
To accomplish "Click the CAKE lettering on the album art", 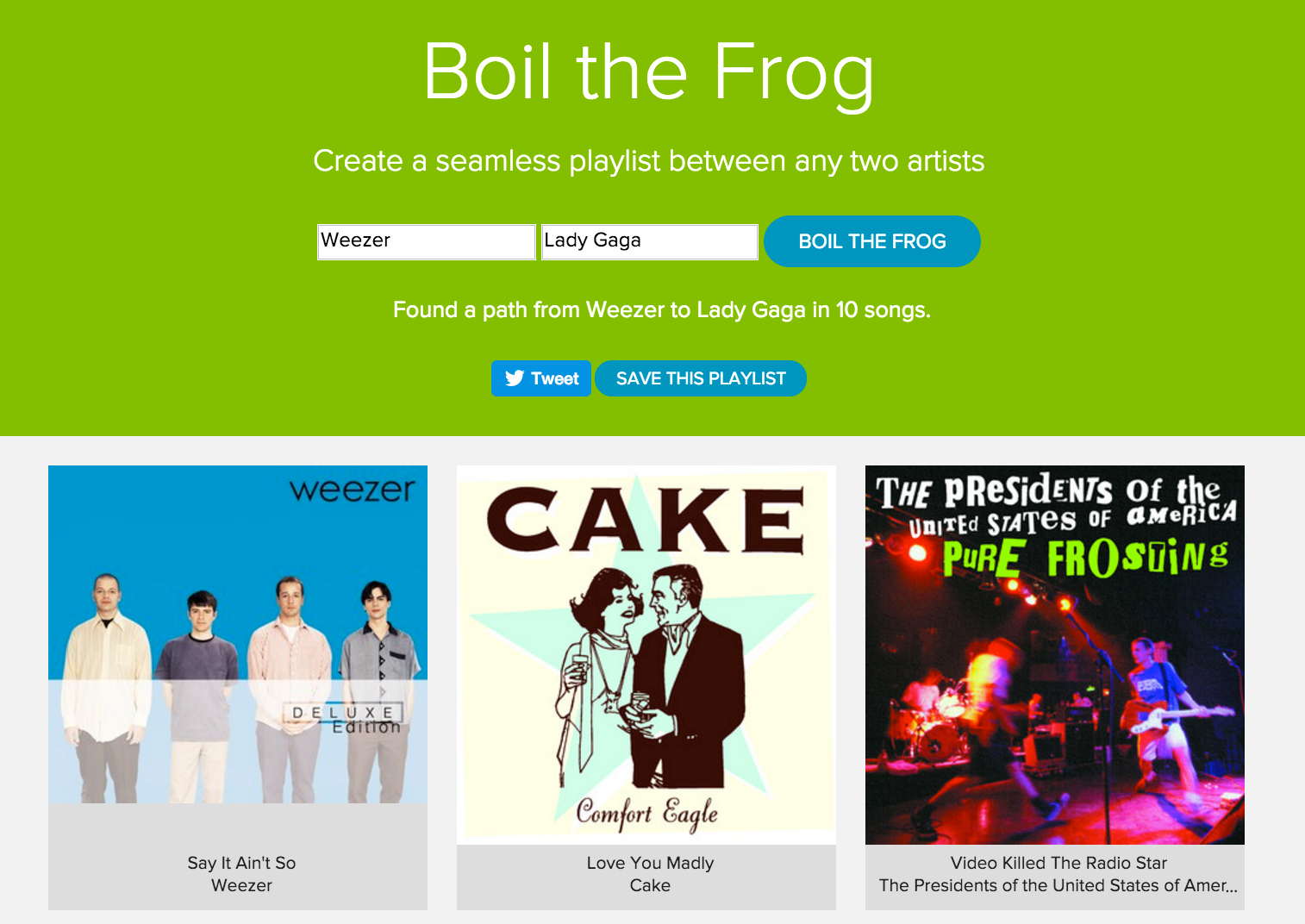I will click(646, 519).
